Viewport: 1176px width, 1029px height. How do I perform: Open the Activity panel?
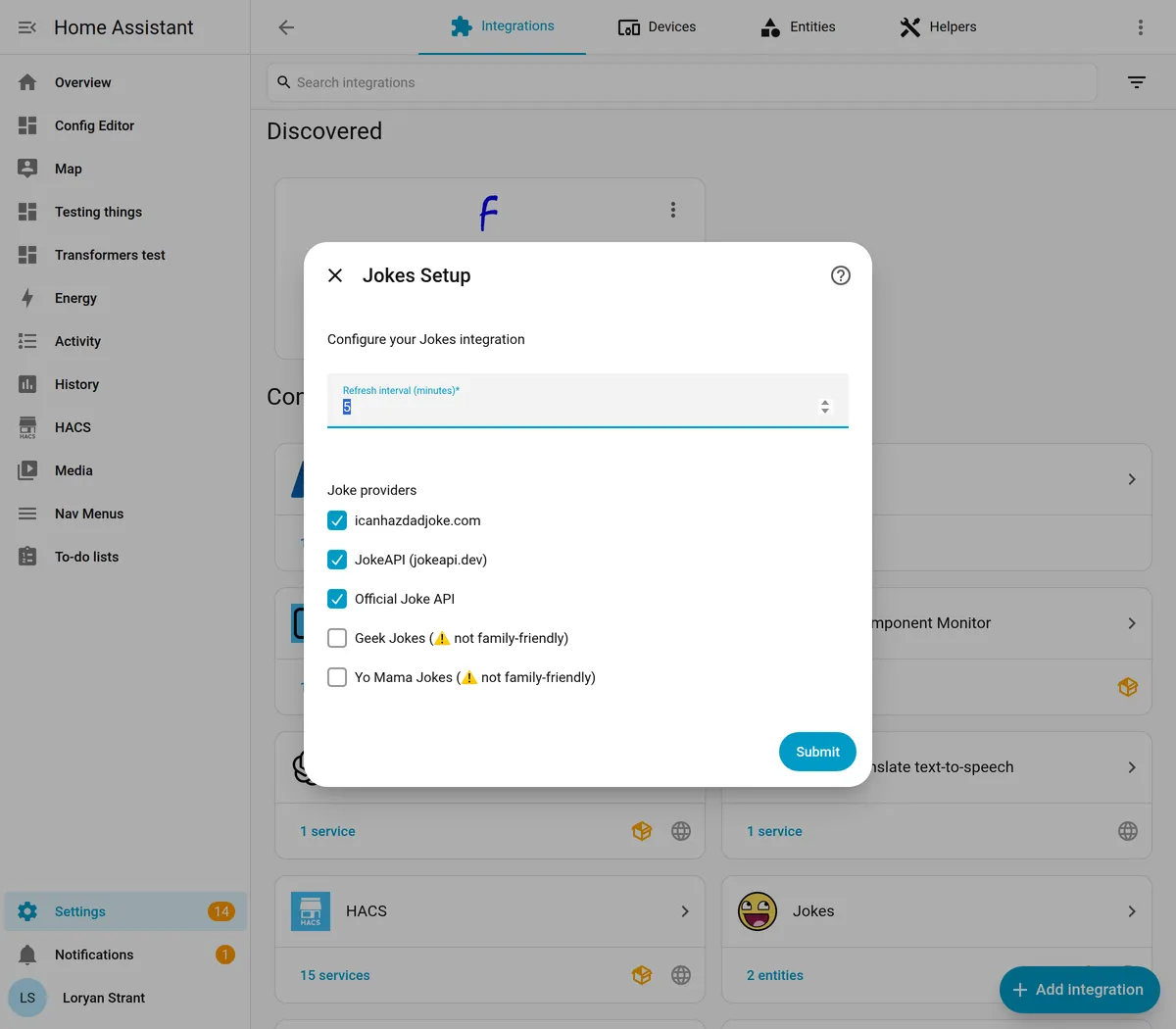(125, 341)
